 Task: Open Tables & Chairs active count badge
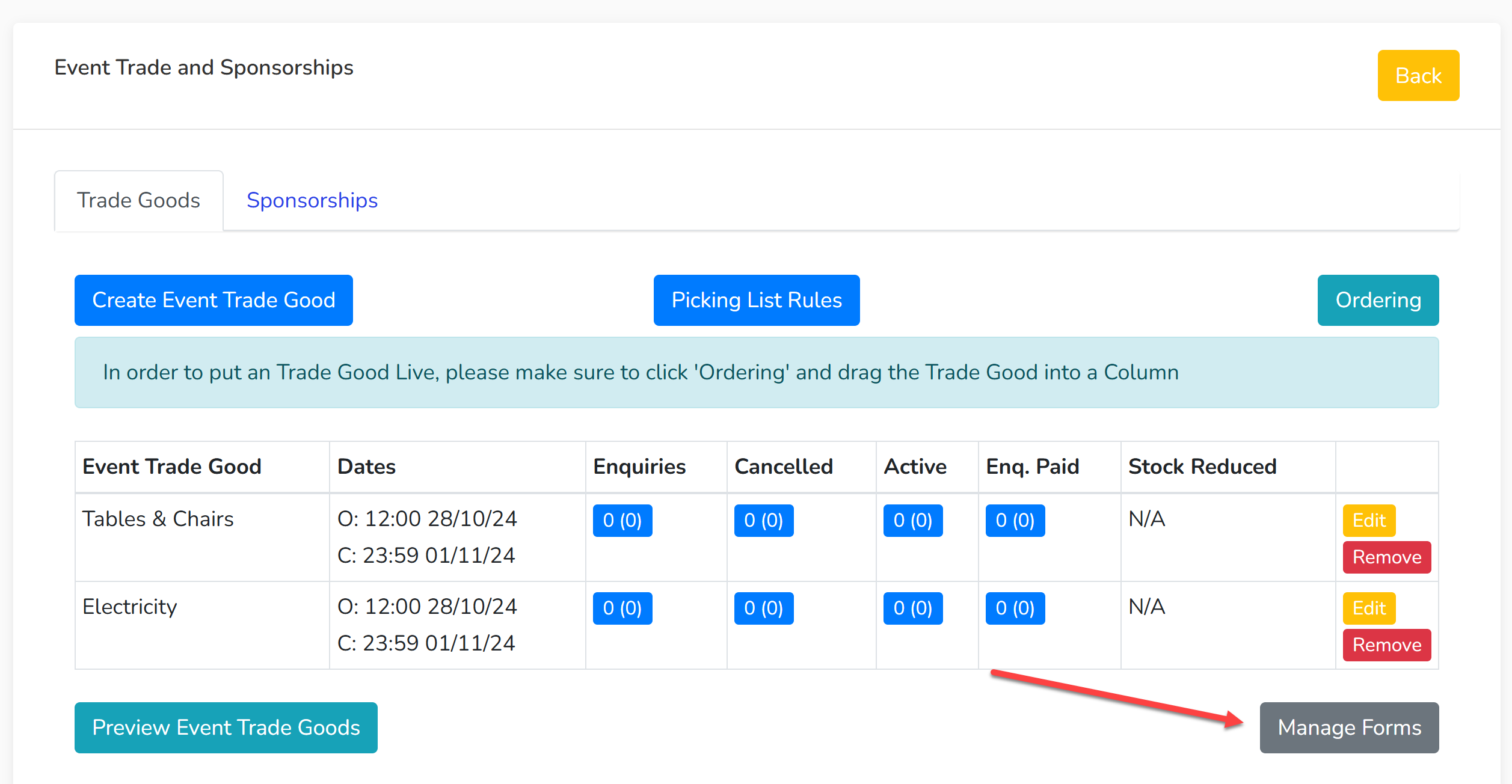(913, 520)
